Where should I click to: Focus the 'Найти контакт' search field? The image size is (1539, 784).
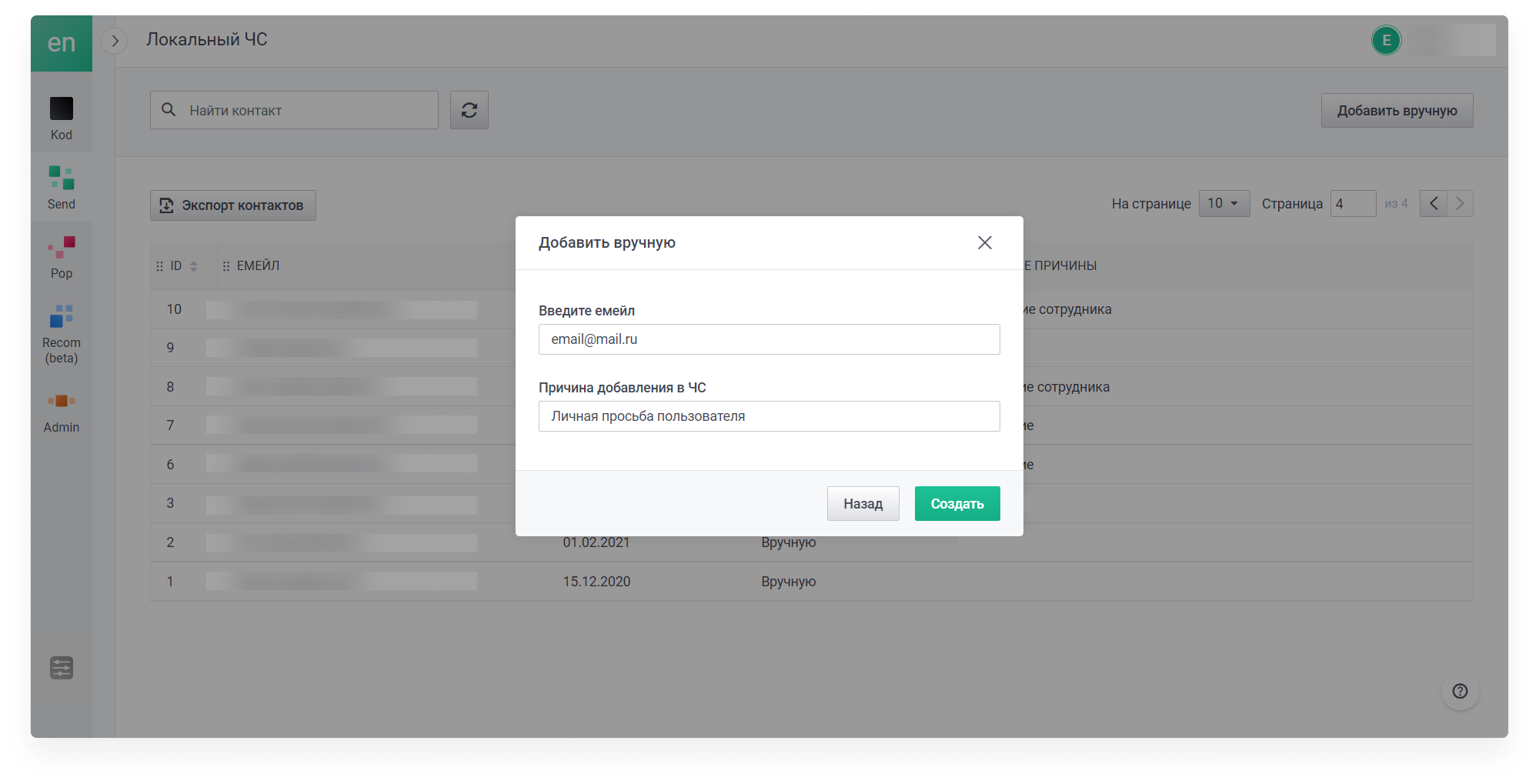coord(294,110)
